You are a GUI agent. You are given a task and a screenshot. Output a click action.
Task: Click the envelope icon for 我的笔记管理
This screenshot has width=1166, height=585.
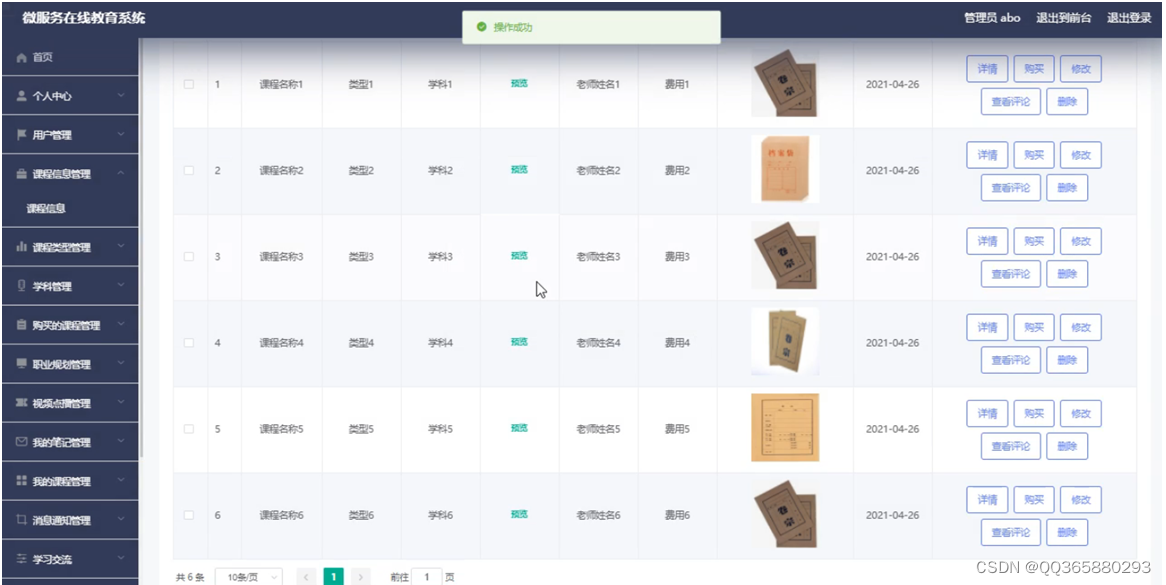tap(20, 440)
